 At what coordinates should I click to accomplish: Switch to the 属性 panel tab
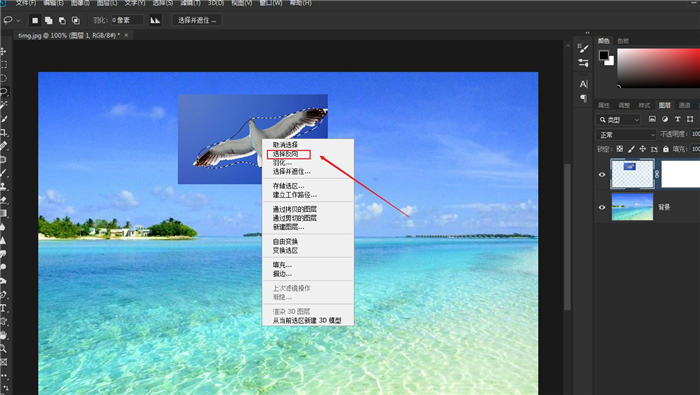pyautogui.click(x=604, y=105)
